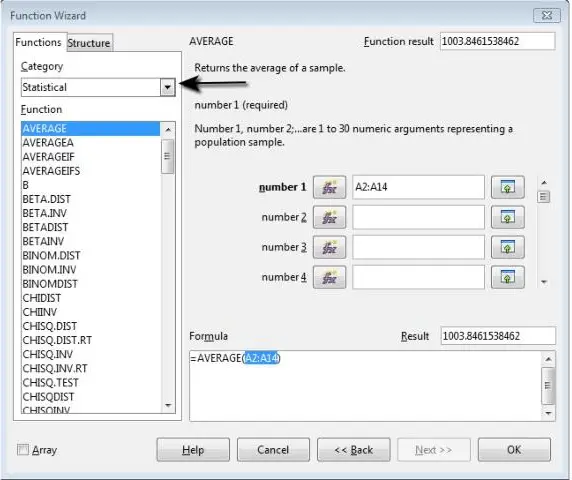This screenshot has height=480, width=572.
Task: Click shrink button beside number 4 field
Action: (x=507, y=277)
